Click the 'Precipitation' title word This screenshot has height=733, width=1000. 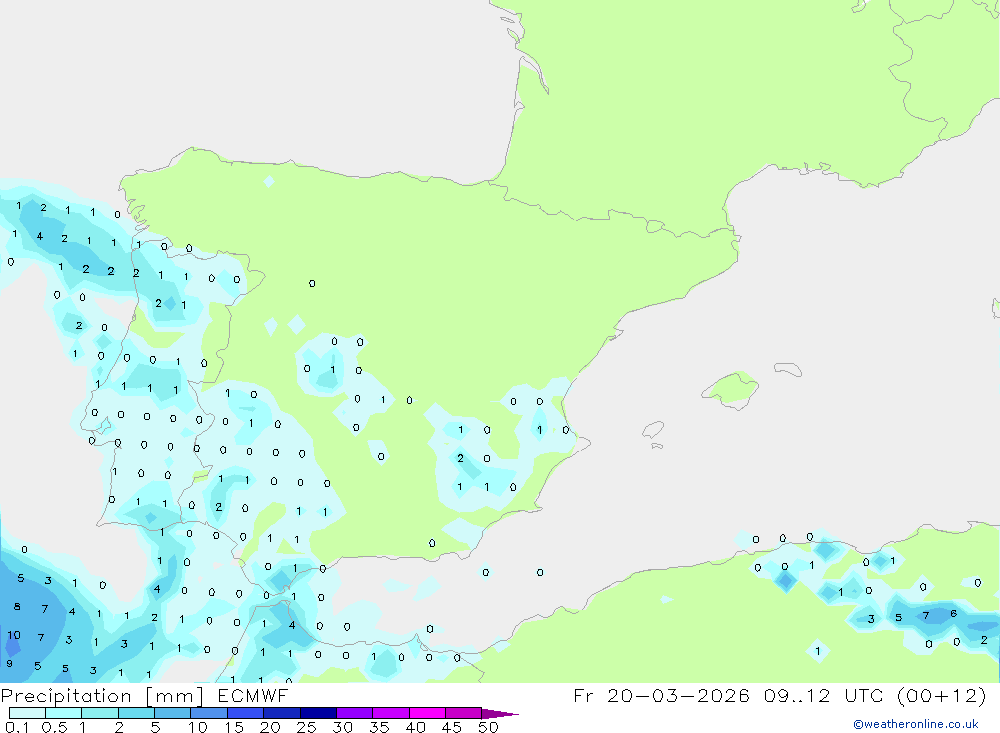(x=66, y=696)
